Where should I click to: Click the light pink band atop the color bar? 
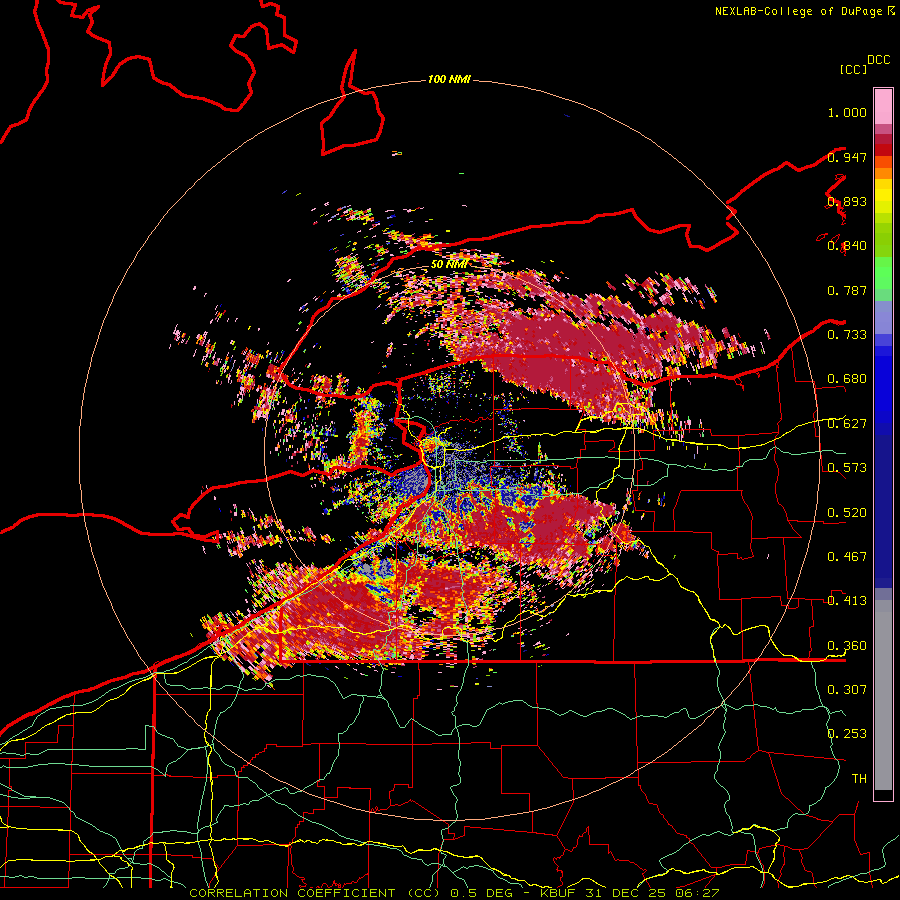[883, 106]
